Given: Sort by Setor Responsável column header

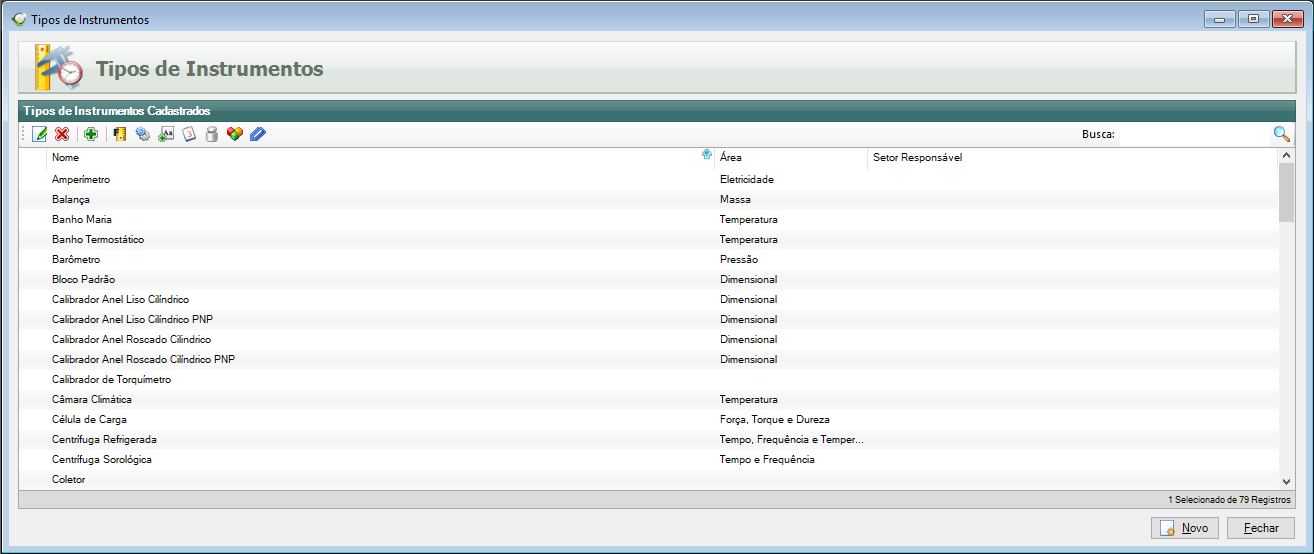Looking at the screenshot, I should 1073,158.
